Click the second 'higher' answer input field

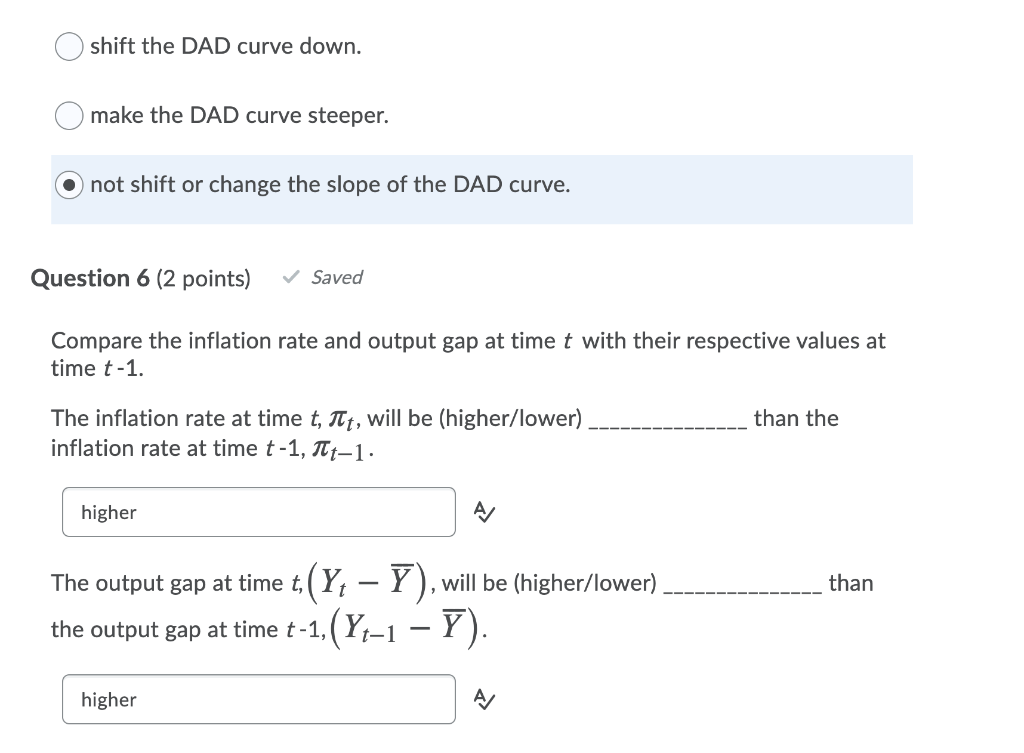point(258,698)
